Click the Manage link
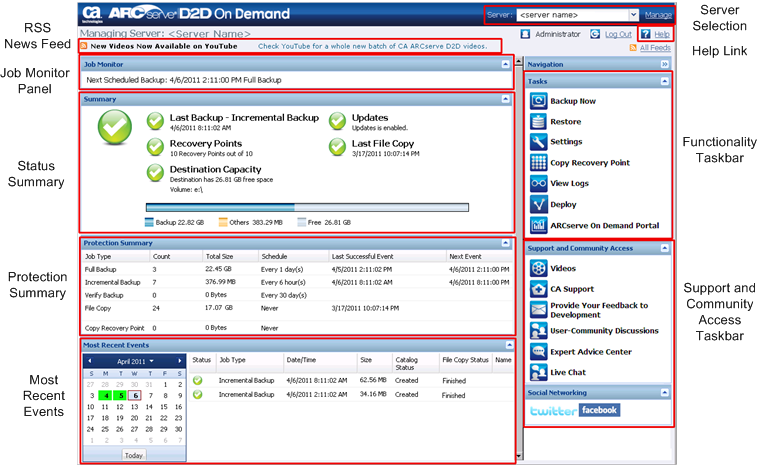 (x=658, y=15)
